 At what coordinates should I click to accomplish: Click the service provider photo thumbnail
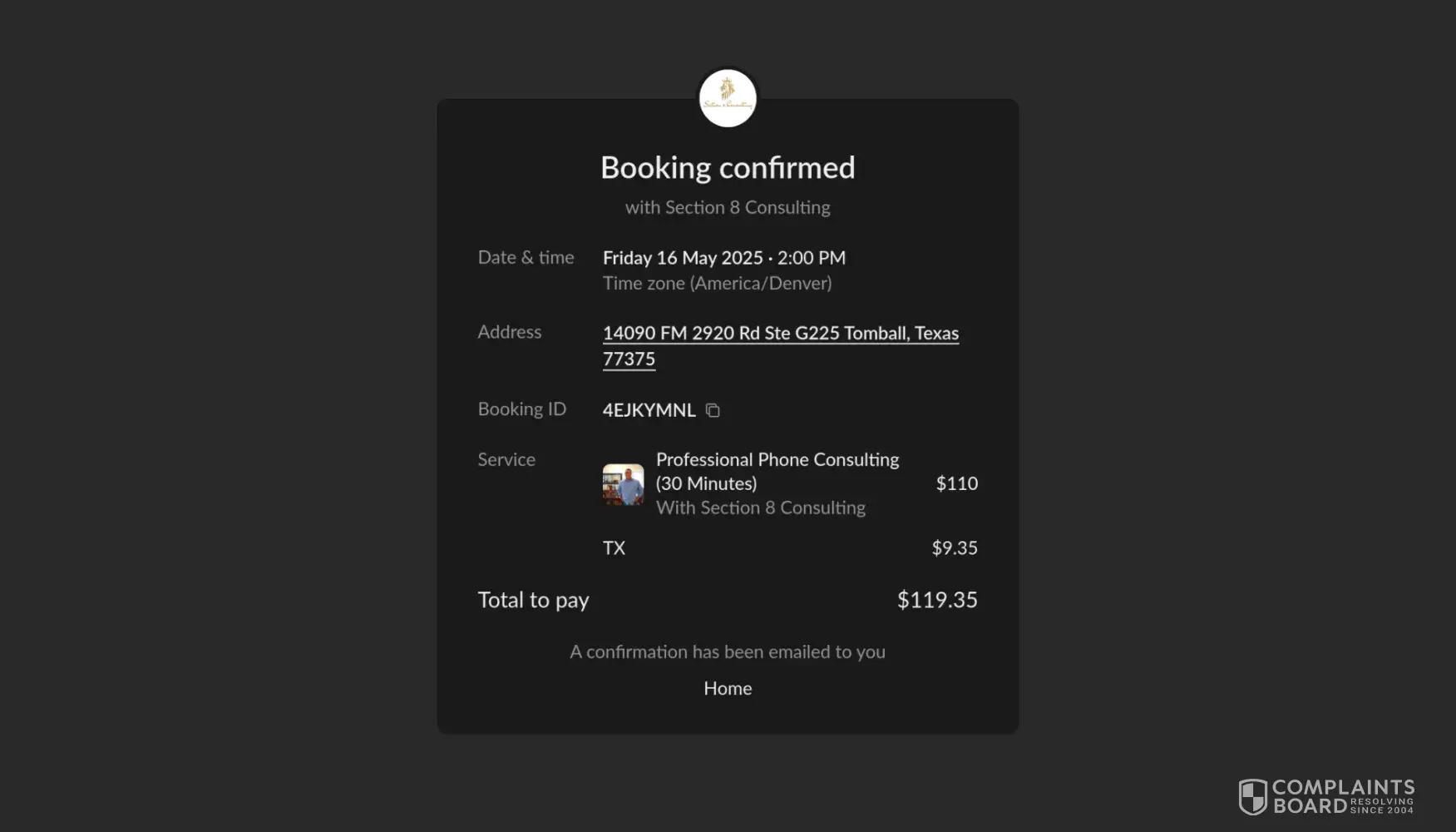[623, 484]
